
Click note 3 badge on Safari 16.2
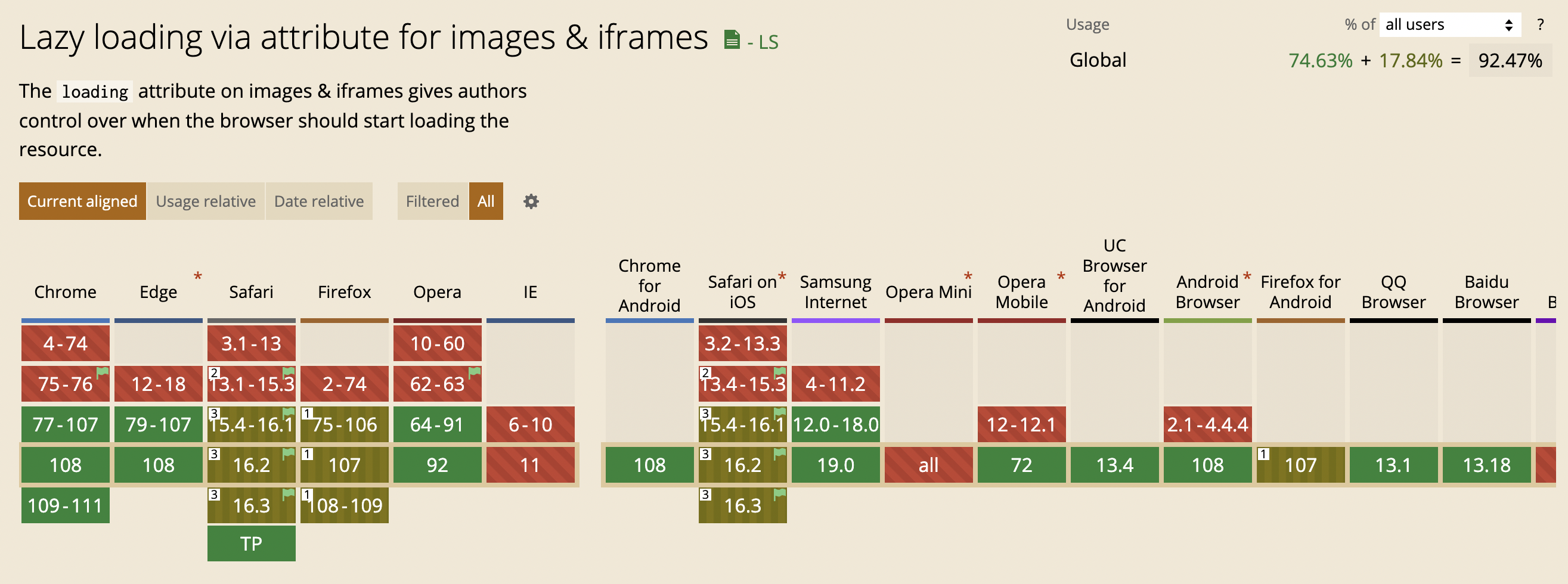pyautogui.click(x=214, y=454)
